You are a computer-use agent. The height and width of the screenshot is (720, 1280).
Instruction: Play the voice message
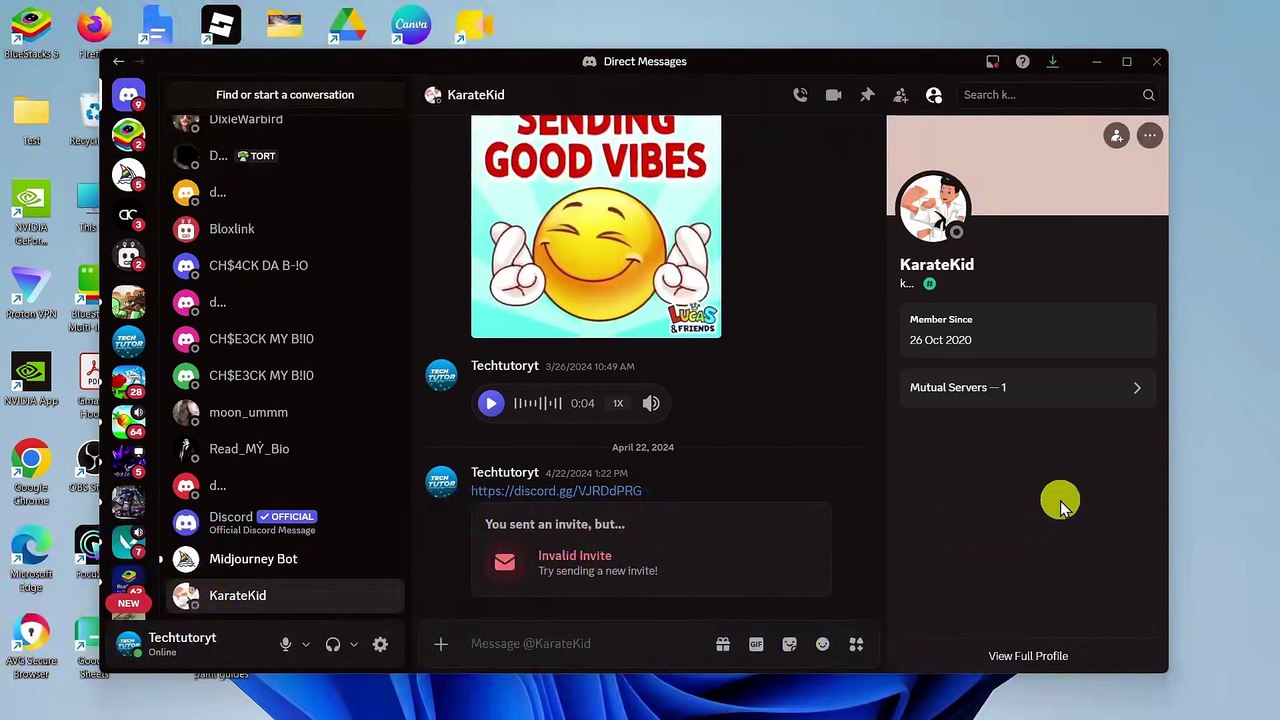pos(490,403)
